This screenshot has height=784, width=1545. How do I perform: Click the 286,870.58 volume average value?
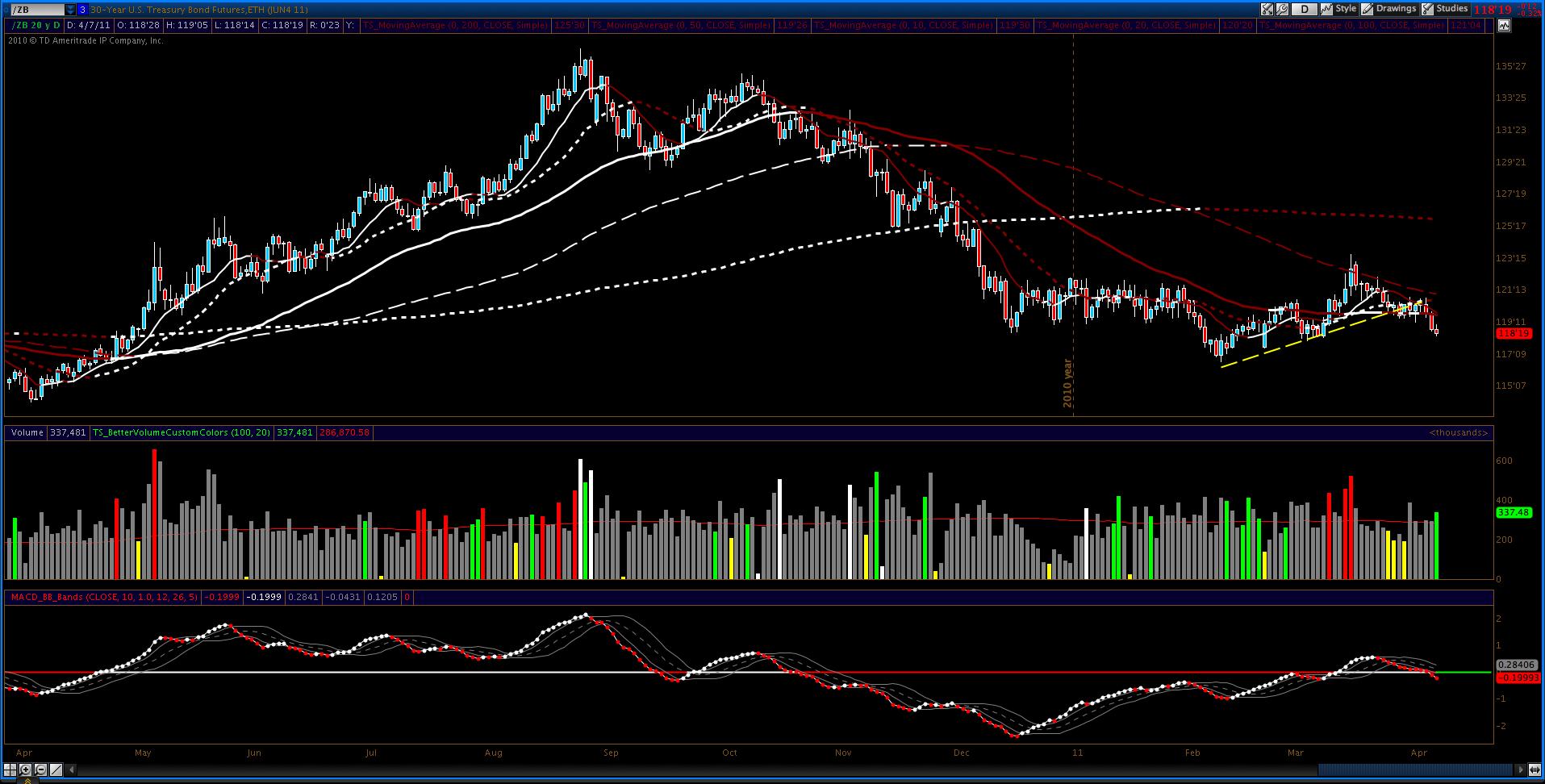click(344, 433)
